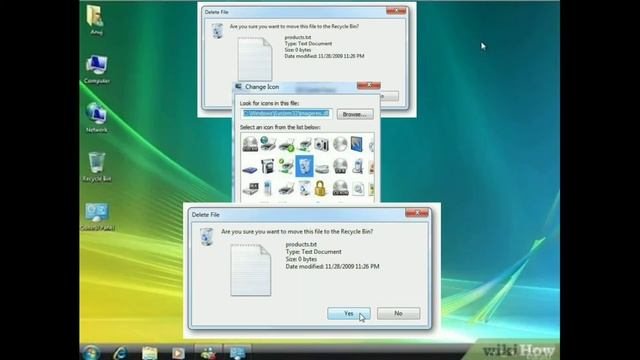The height and width of the screenshot is (360, 640).
Task: Launch Internet Explorer from taskbar
Action: click(120, 353)
